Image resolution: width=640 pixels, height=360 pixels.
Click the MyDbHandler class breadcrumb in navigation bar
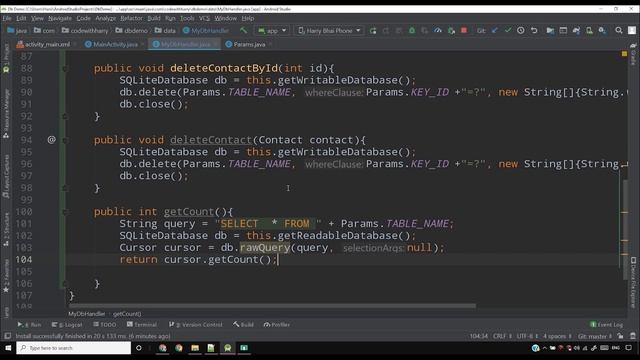click(206, 31)
